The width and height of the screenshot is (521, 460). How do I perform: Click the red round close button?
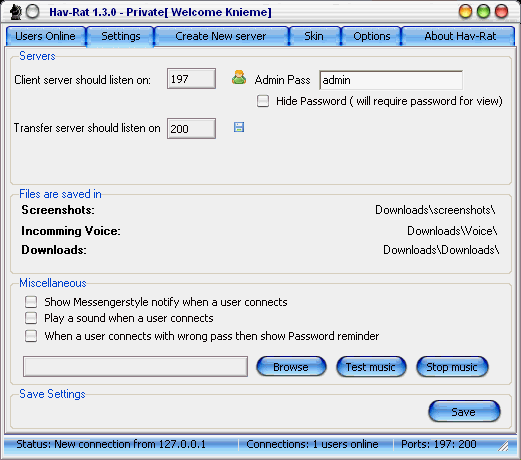click(x=501, y=11)
